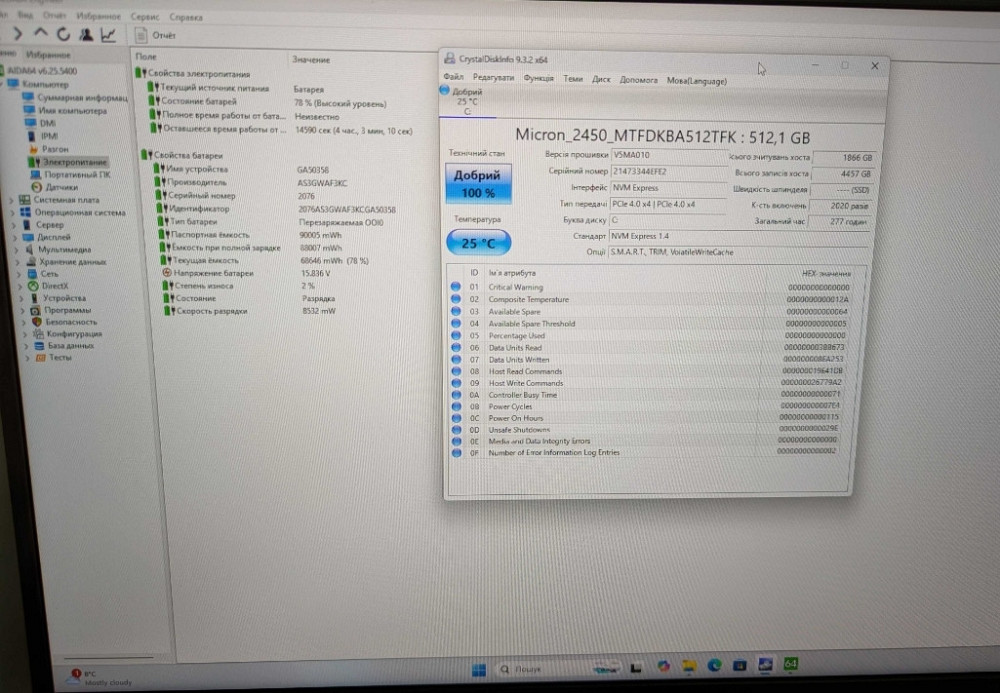Click the 25 °C temperature button

pyautogui.click(x=478, y=243)
